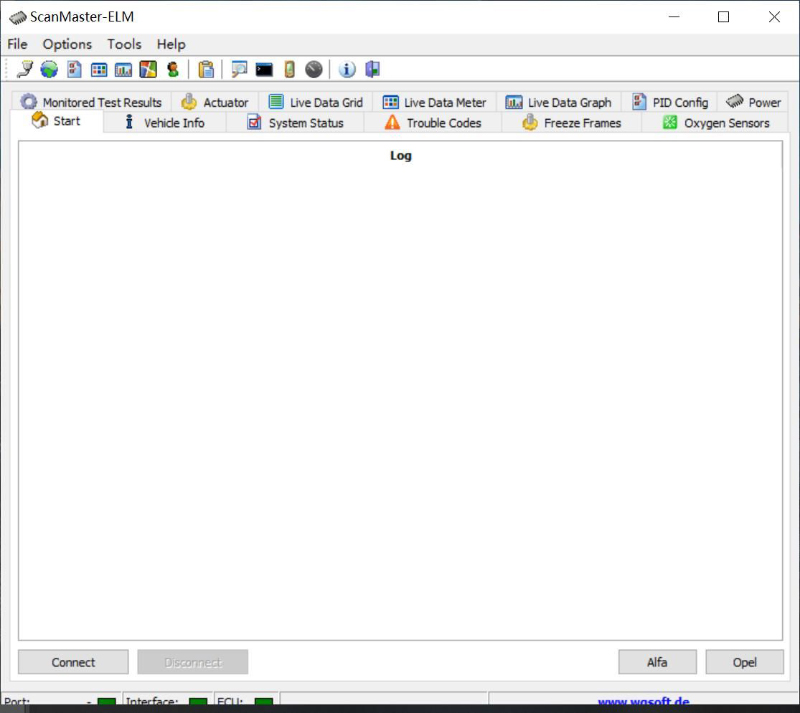
Task: Click the checklist document toolbar icon
Action: [x=74, y=69]
